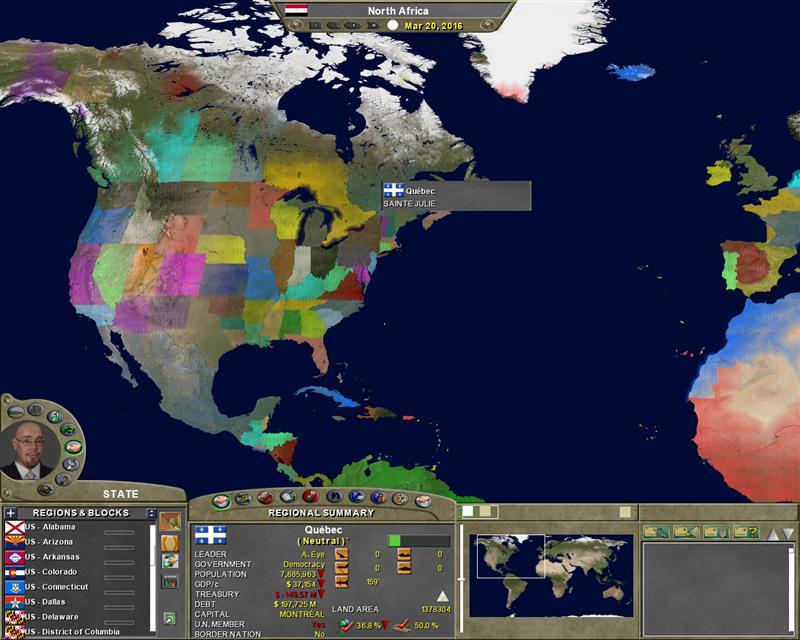Open the Regions & Blocks sort dropdown

pos(151,513)
